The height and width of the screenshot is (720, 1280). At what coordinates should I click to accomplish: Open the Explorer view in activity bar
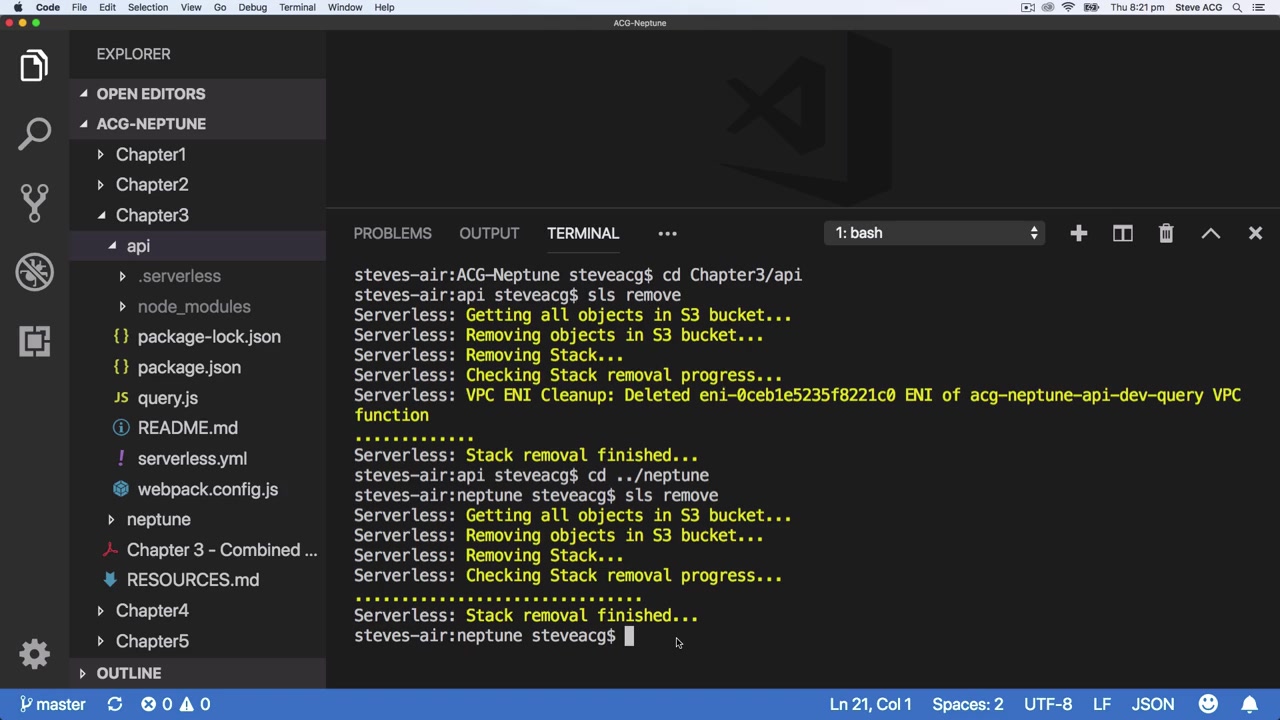(x=34, y=66)
